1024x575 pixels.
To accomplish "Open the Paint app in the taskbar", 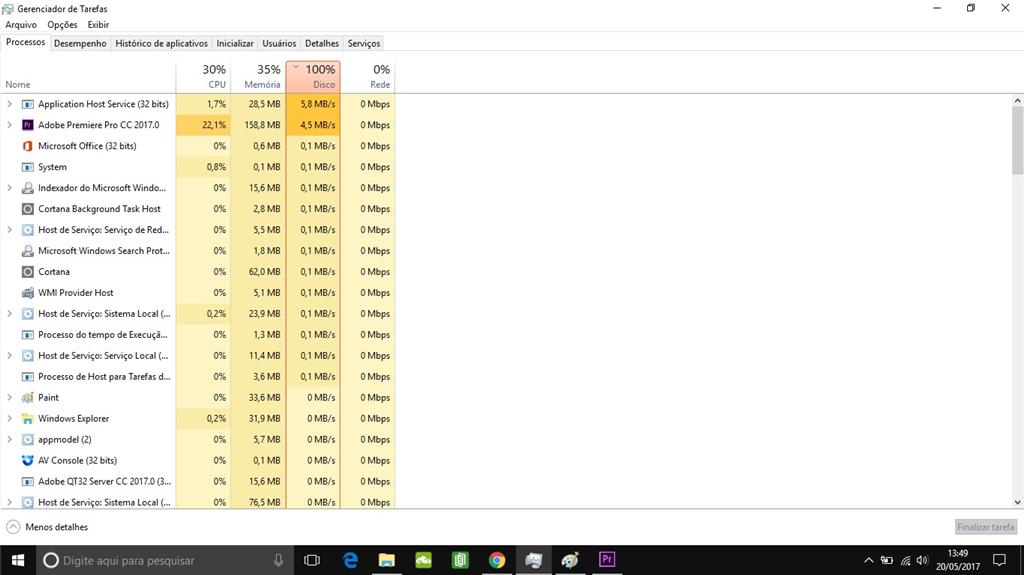I will pyautogui.click(x=570, y=560).
